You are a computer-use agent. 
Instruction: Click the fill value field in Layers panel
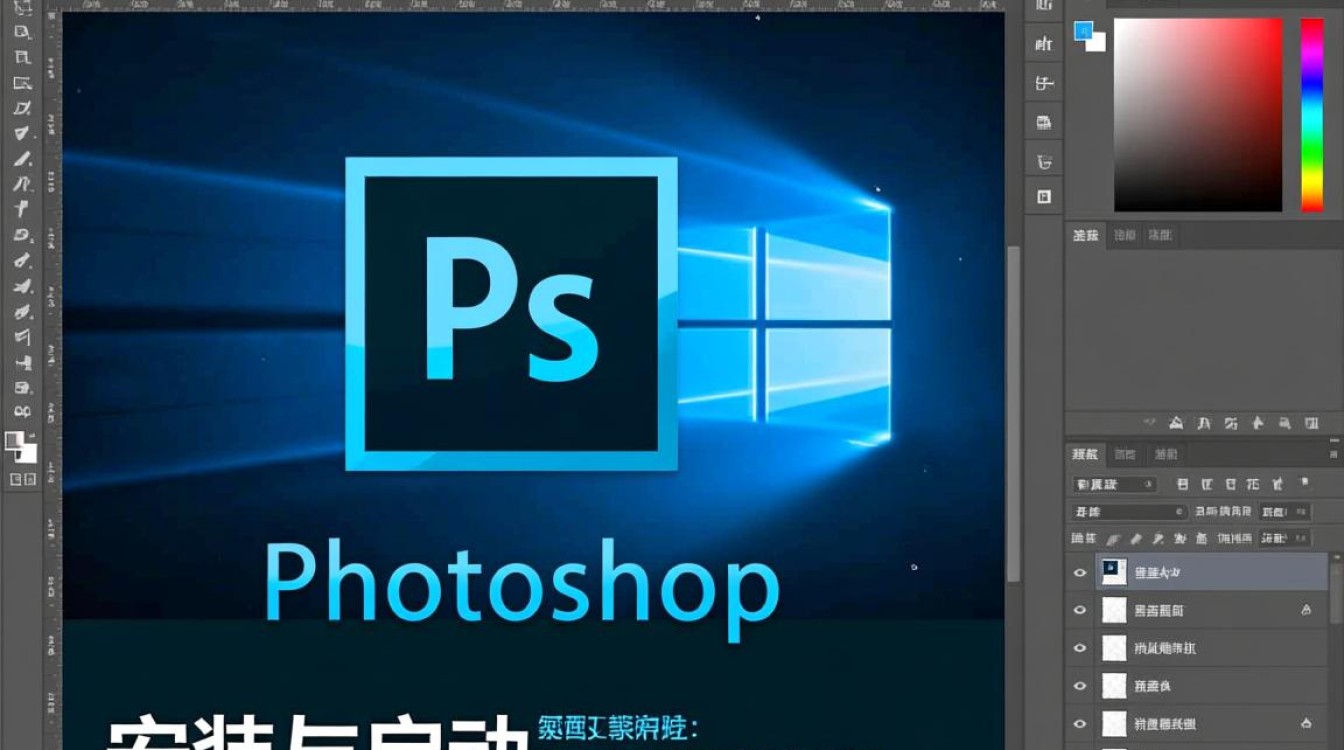1285,538
